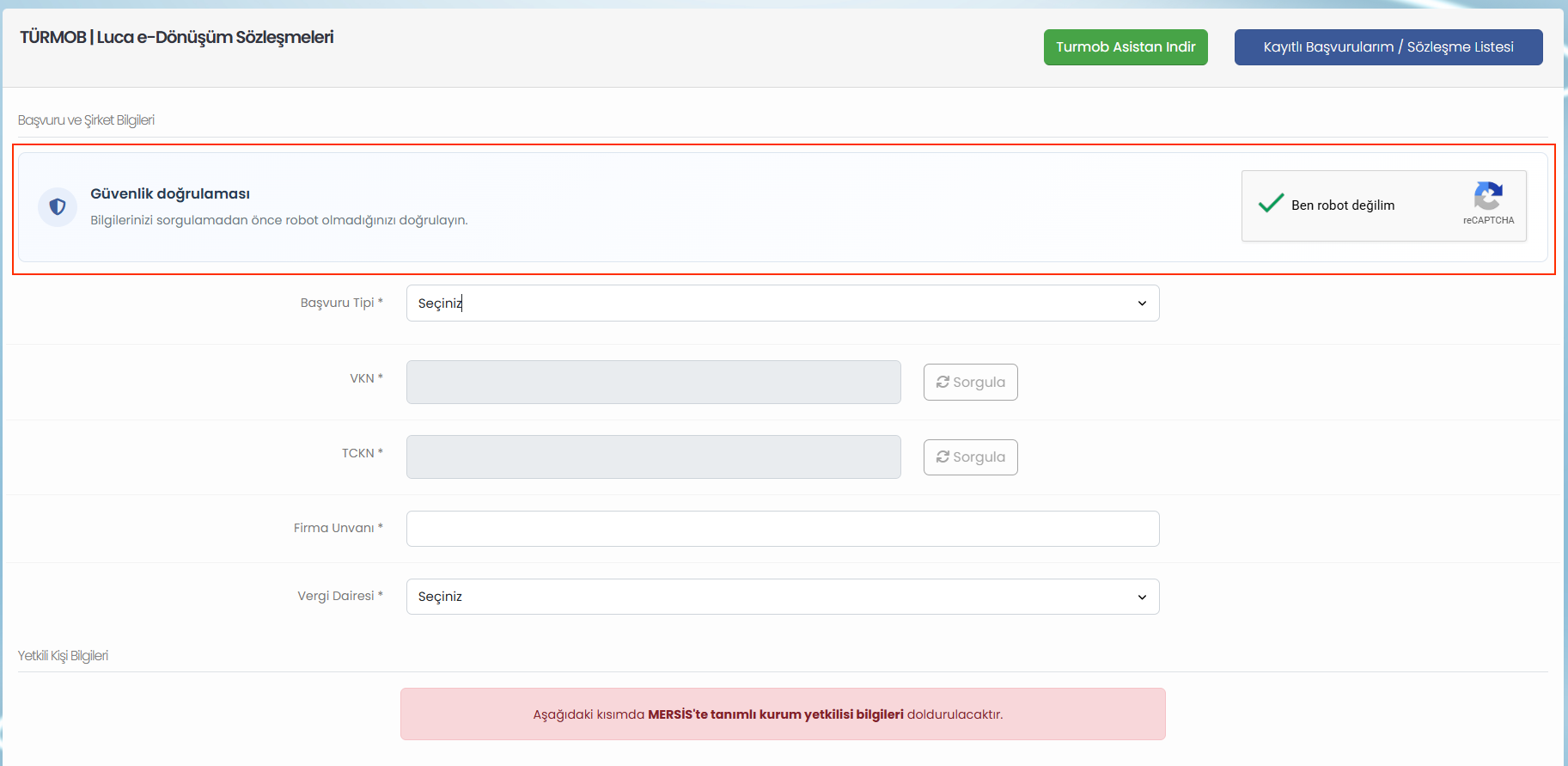Click the Güvenlik doğrulaması heading

pos(170,194)
